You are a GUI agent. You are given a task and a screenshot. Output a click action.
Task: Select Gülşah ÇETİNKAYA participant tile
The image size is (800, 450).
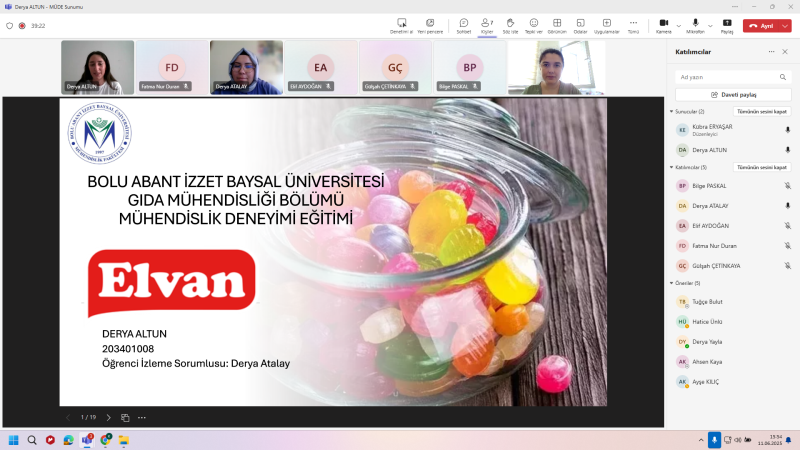[x=395, y=67]
